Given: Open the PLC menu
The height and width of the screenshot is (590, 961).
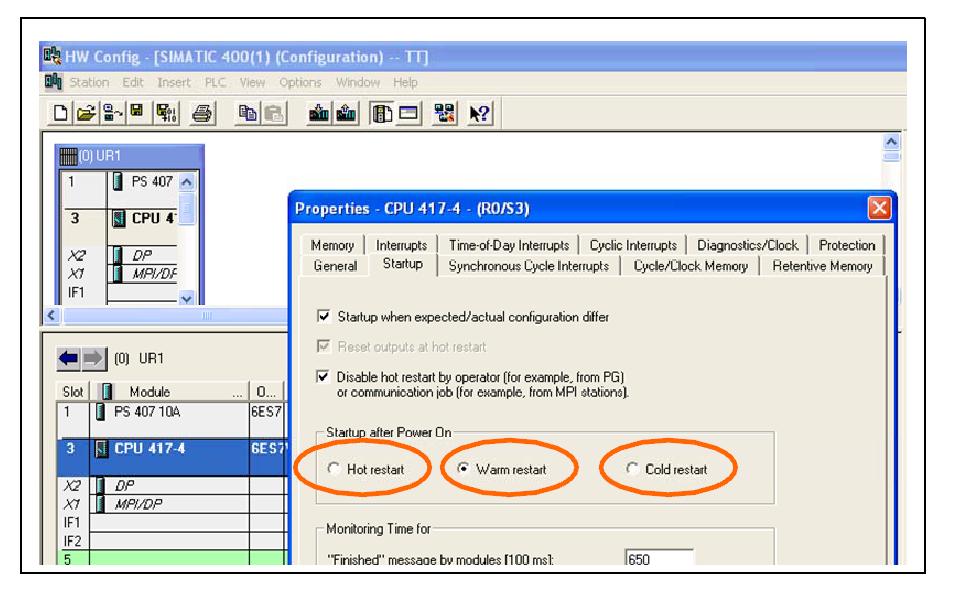Looking at the screenshot, I should point(215,82).
